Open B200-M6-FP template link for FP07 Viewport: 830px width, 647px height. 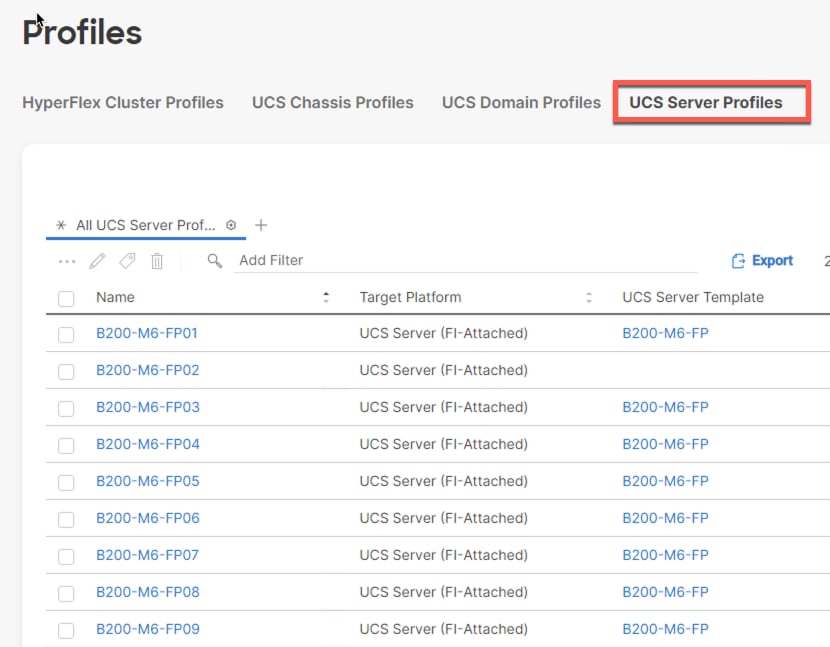coord(665,555)
